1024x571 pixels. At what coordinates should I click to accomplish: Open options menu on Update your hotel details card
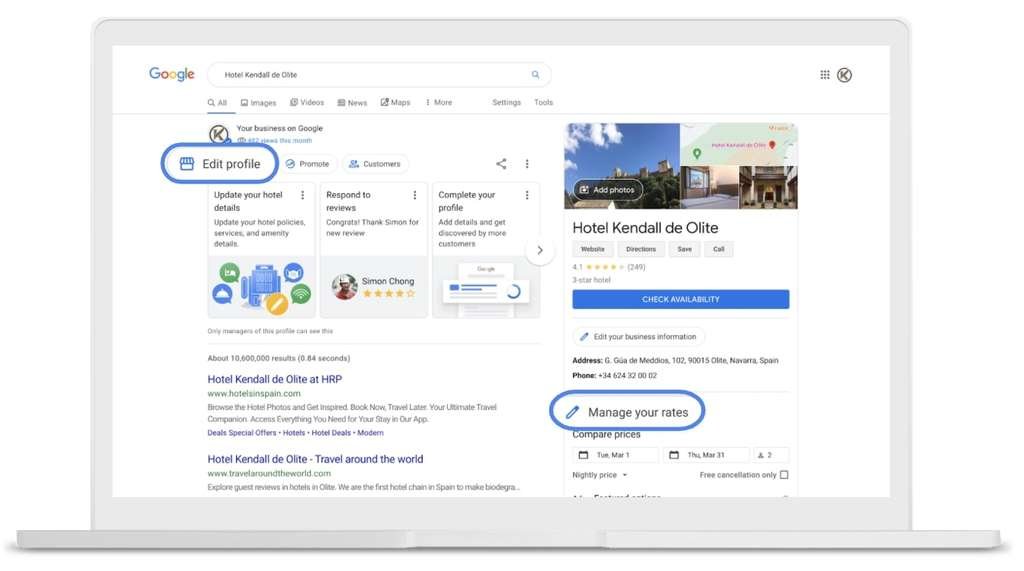302,195
